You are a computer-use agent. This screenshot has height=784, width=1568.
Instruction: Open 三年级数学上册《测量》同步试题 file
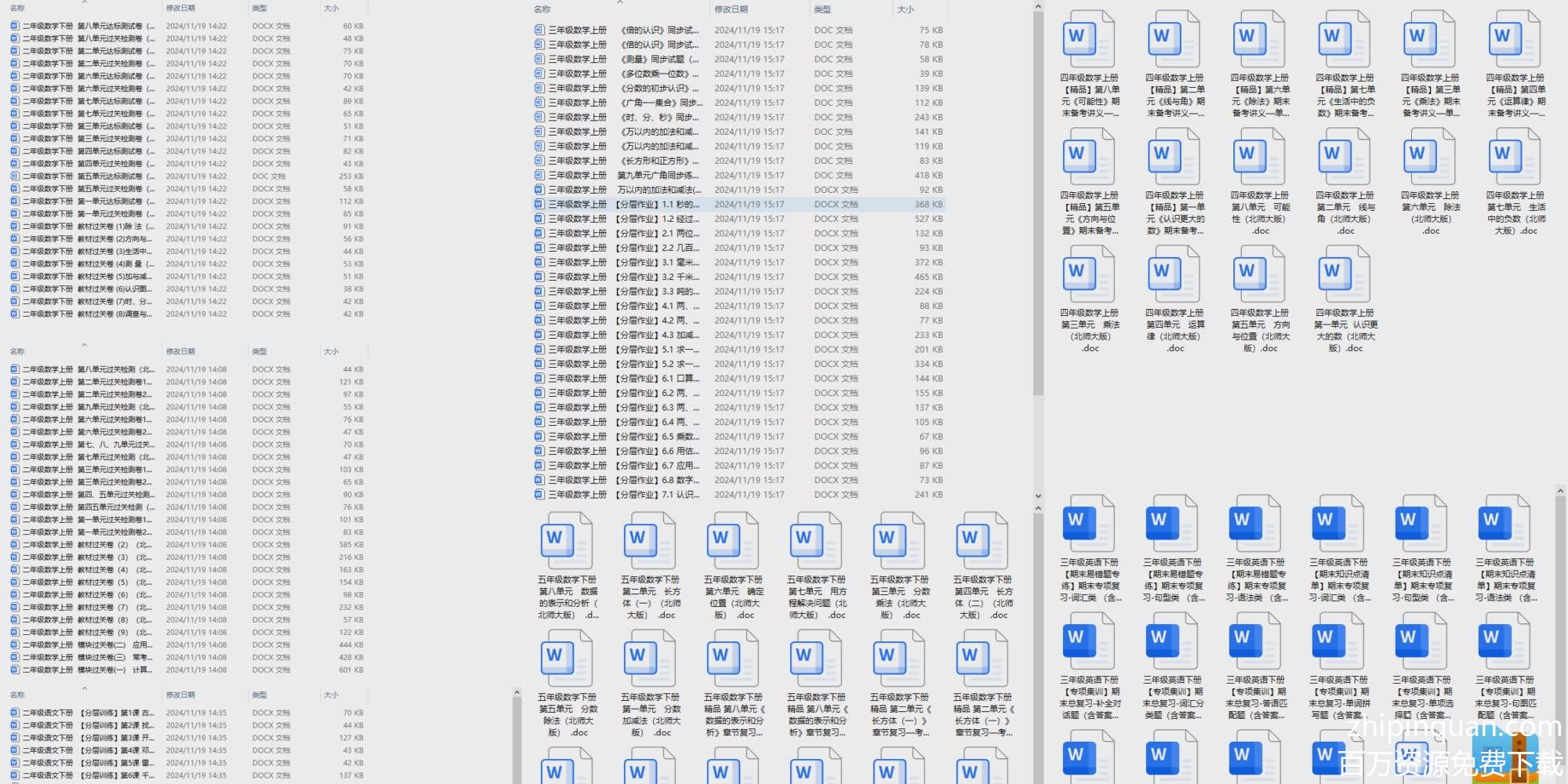pyautogui.click(x=619, y=60)
